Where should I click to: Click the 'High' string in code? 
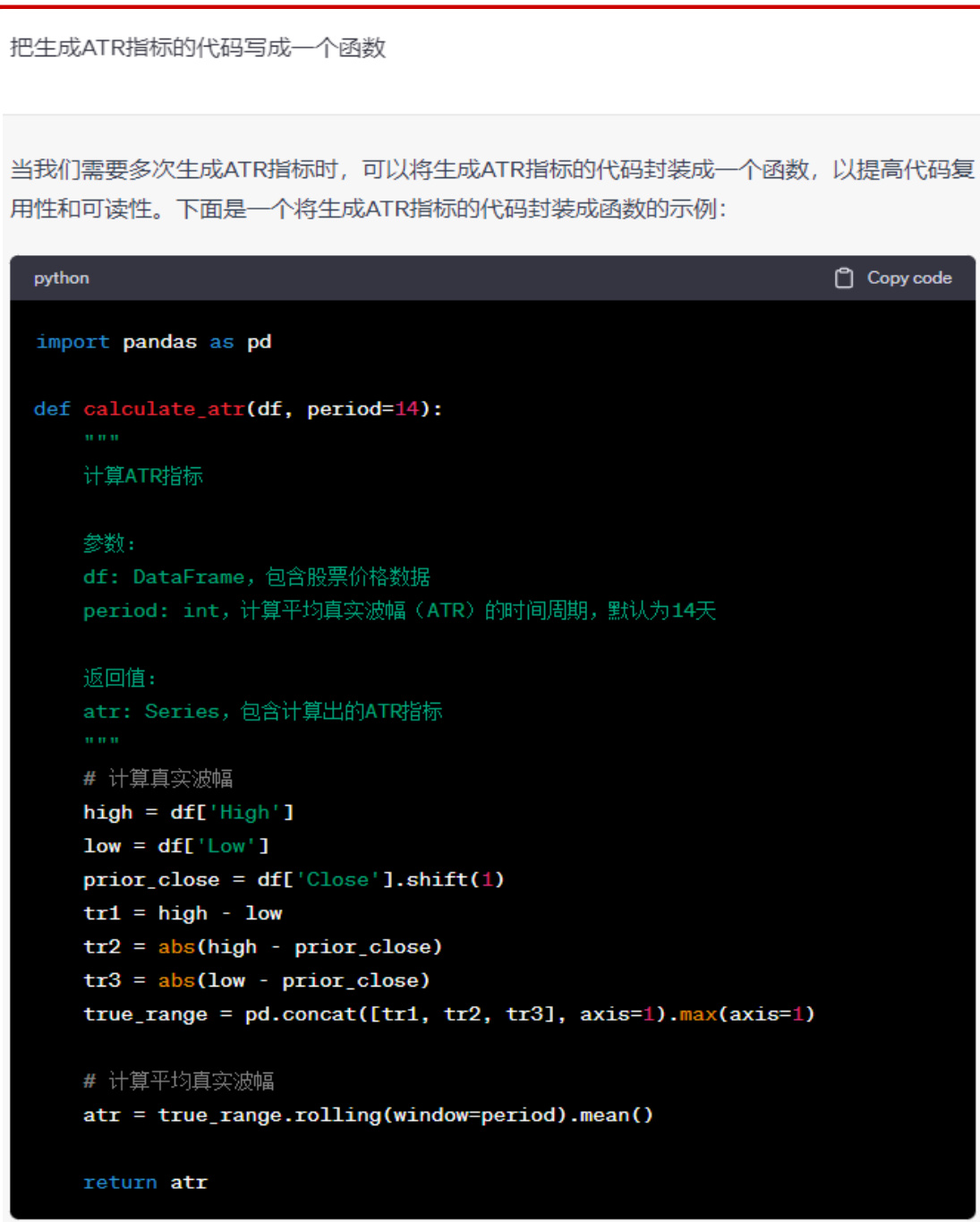pyautogui.click(x=244, y=813)
